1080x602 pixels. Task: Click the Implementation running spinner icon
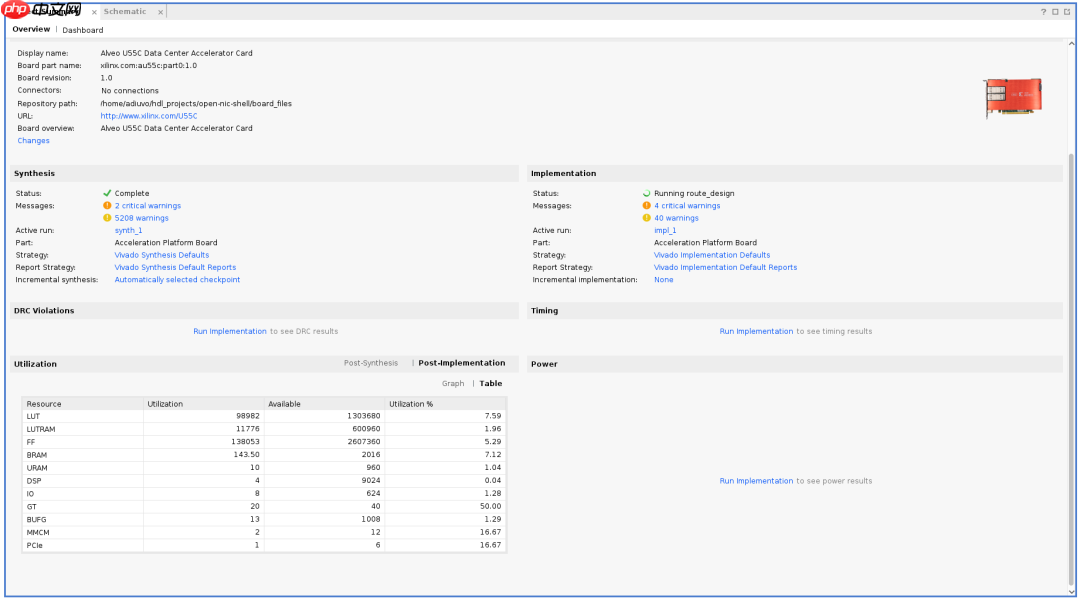tap(646, 194)
